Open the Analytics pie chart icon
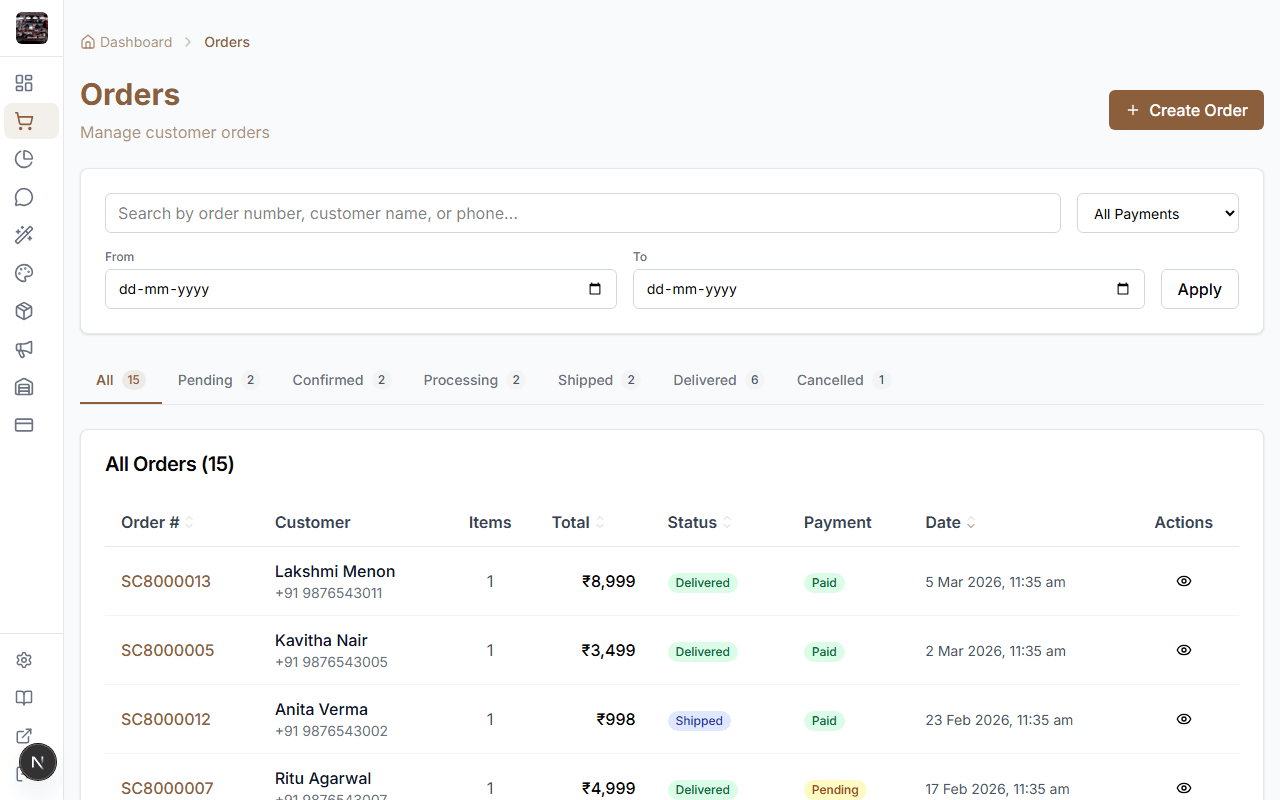This screenshot has height=800, width=1280. pyautogui.click(x=24, y=159)
